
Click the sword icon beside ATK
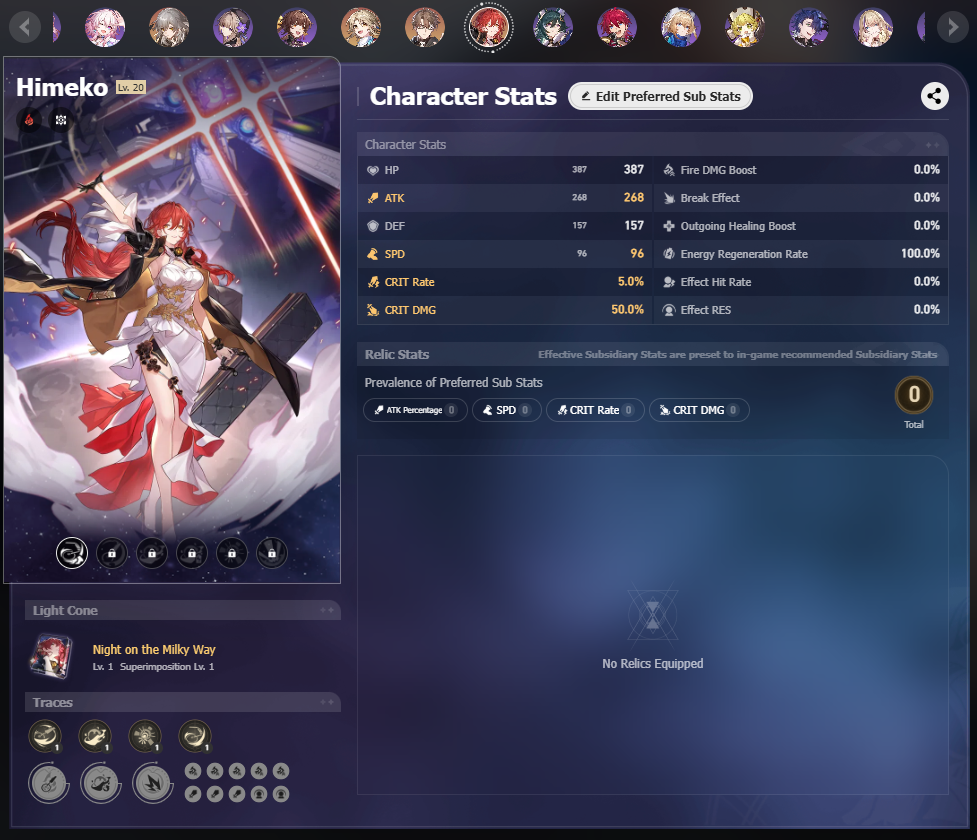click(x=373, y=198)
